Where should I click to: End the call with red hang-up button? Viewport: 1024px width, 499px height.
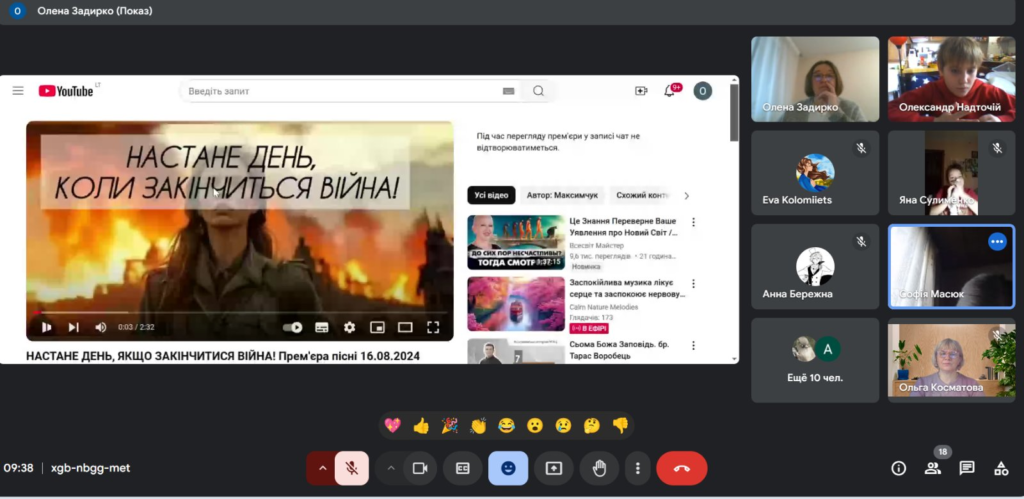point(681,468)
